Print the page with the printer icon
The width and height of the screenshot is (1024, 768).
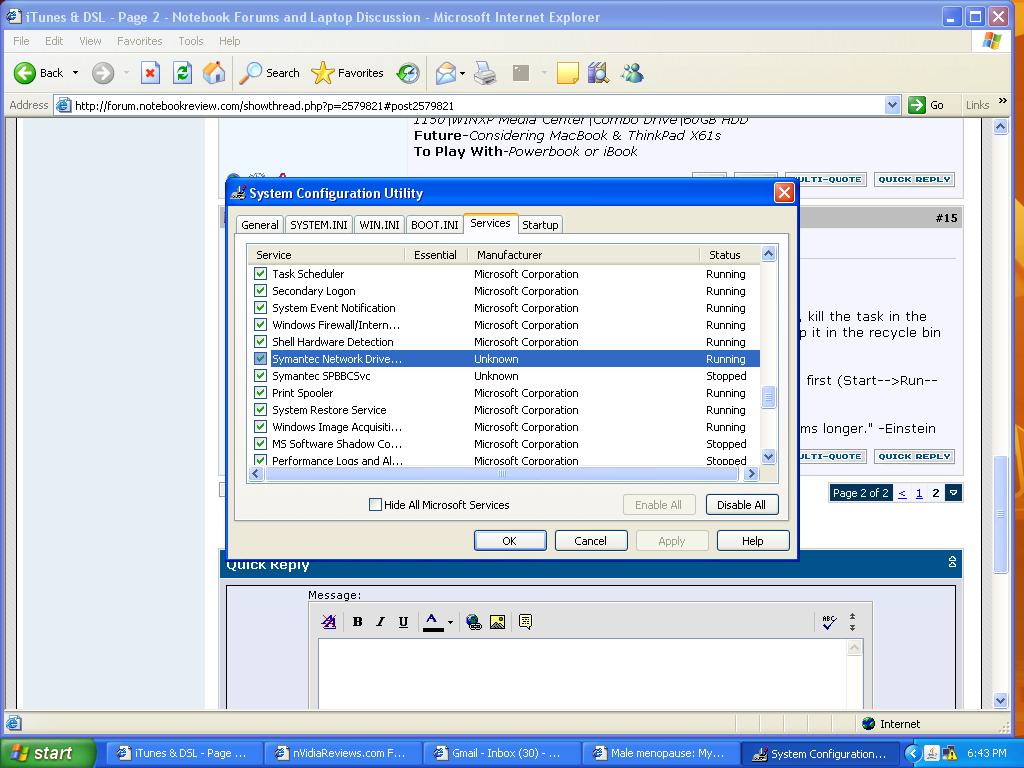[x=485, y=73]
